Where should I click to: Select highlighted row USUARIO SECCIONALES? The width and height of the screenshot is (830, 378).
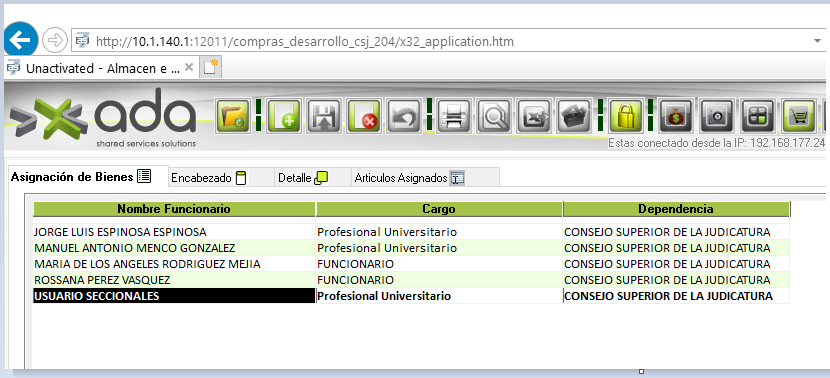point(411,296)
